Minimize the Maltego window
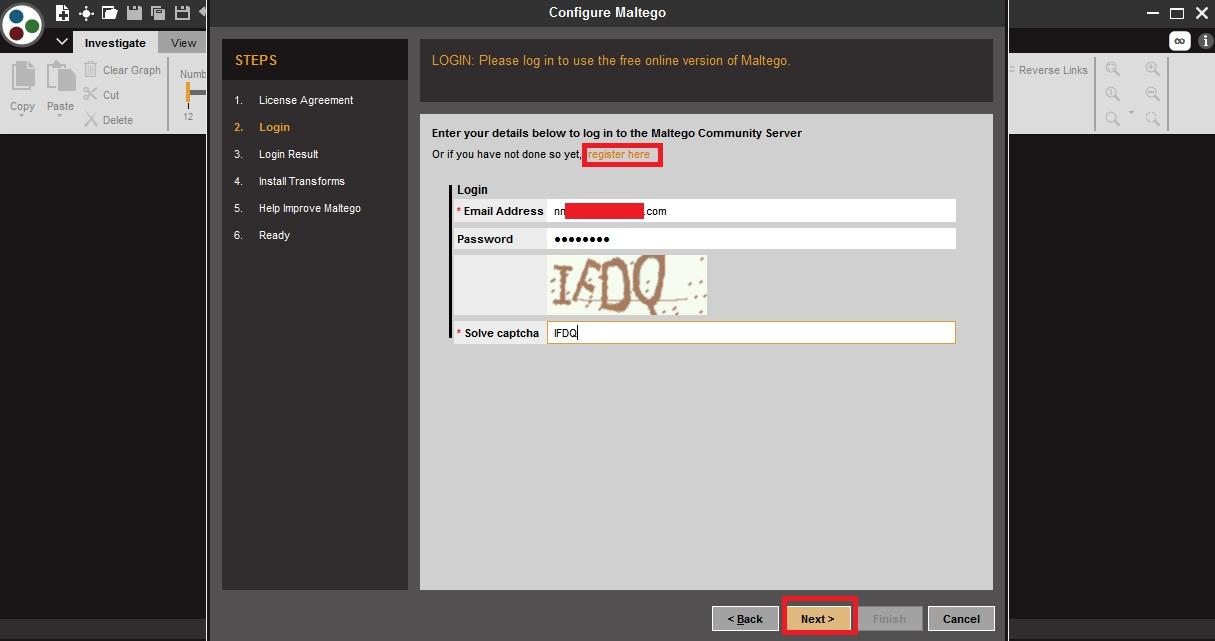 [1152, 13]
